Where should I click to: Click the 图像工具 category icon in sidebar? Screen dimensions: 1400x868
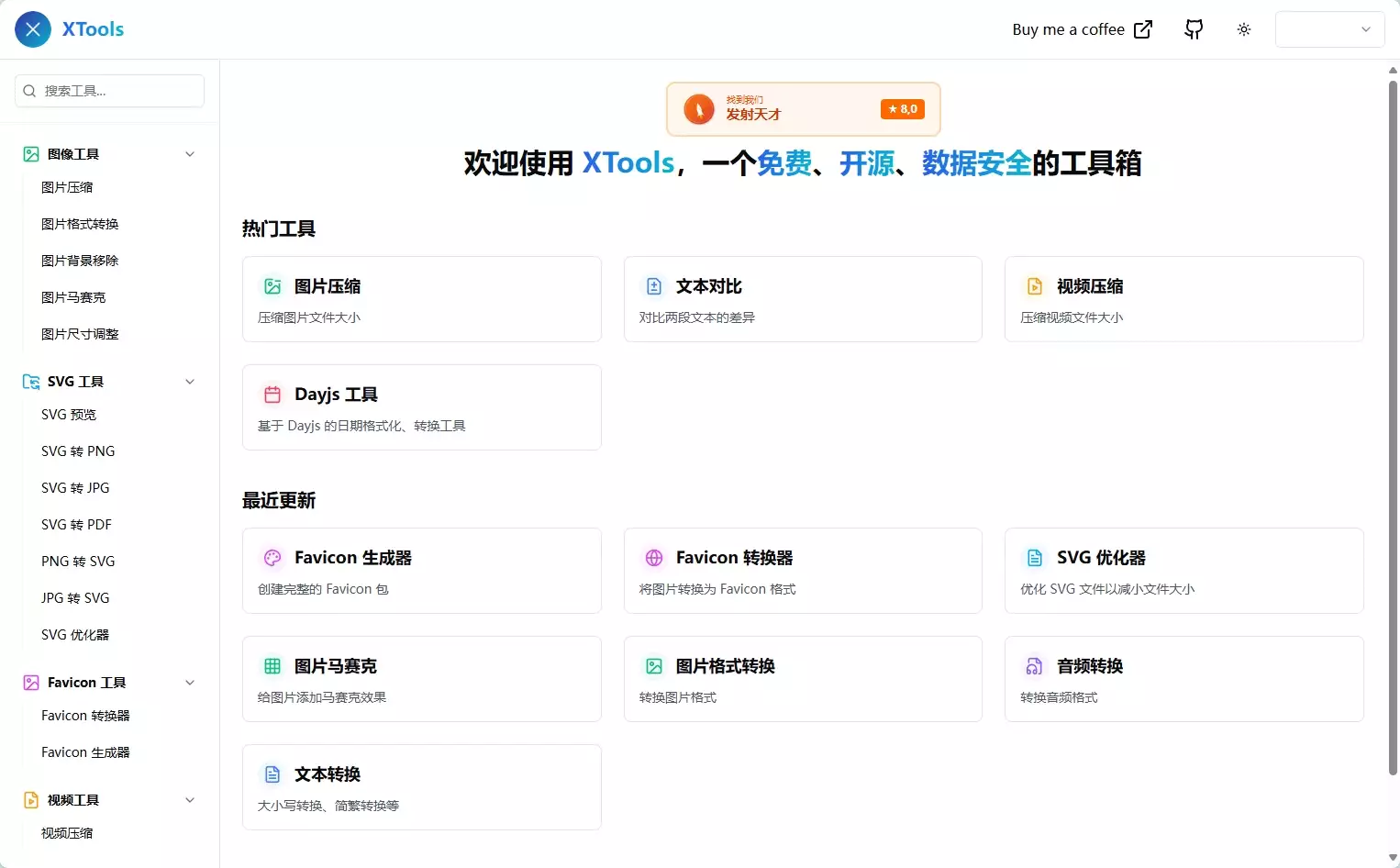point(31,154)
